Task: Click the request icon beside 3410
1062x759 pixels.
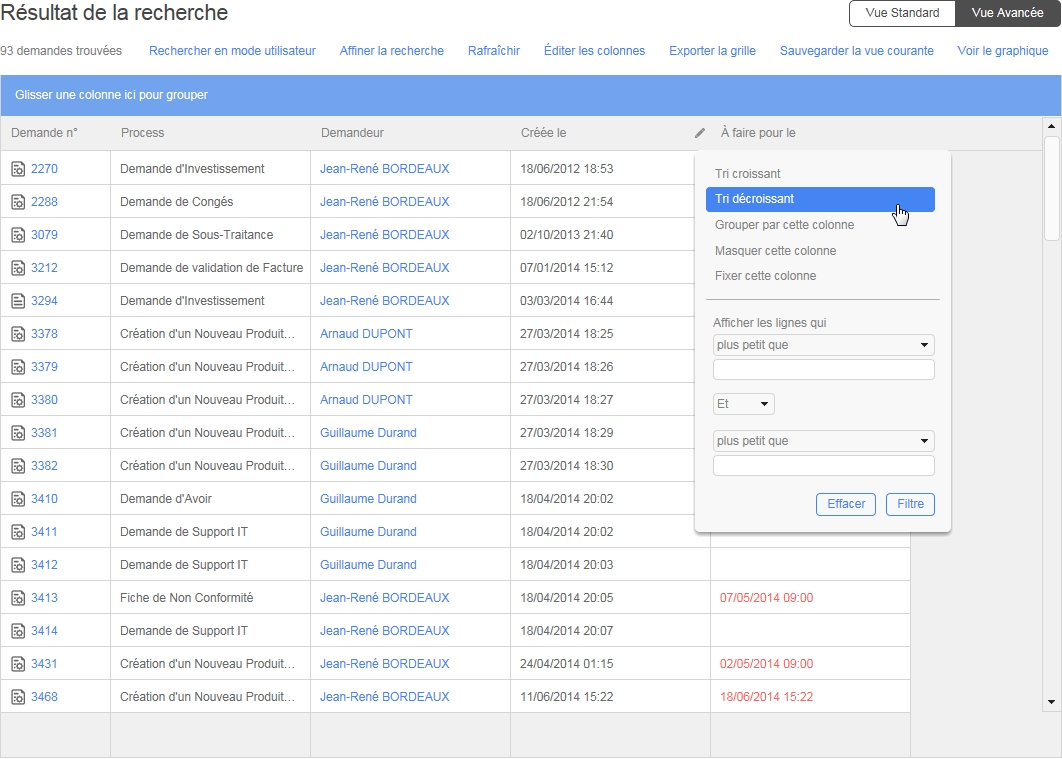Action: [x=18, y=499]
